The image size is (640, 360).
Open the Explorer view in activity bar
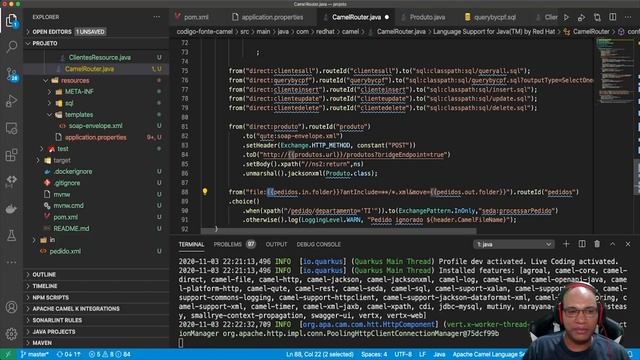point(11,20)
